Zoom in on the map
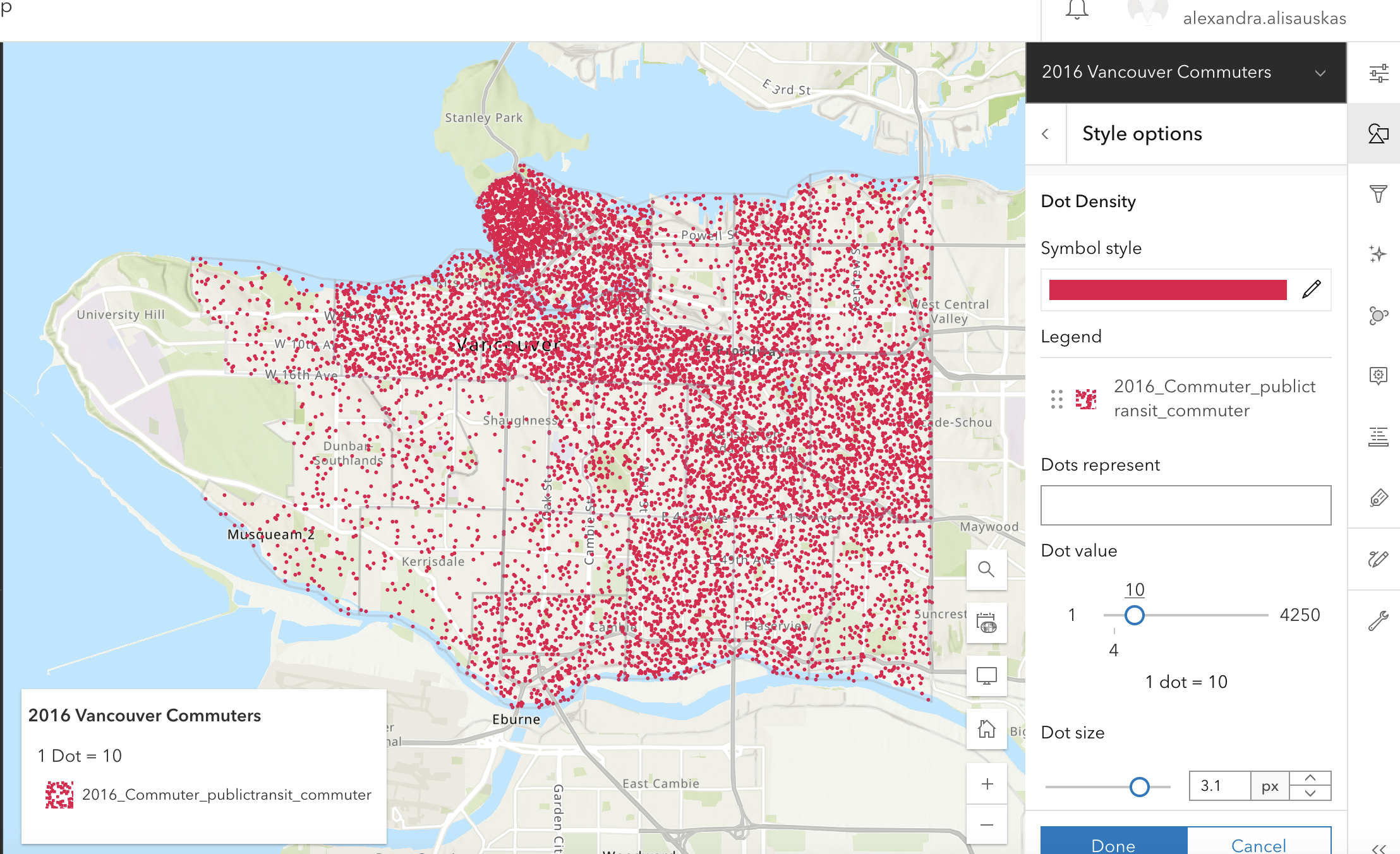 pyautogui.click(x=986, y=784)
